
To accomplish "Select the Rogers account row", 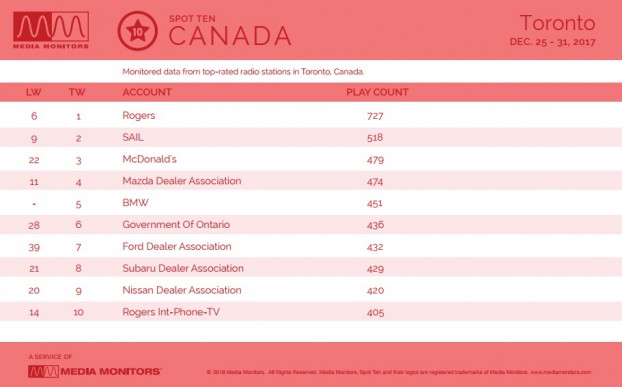I will click(x=311, y=115).
